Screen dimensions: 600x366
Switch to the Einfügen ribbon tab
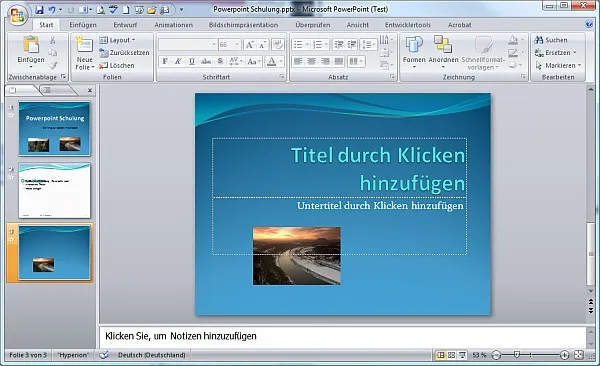pyautogui.click(x=83, y=25)
